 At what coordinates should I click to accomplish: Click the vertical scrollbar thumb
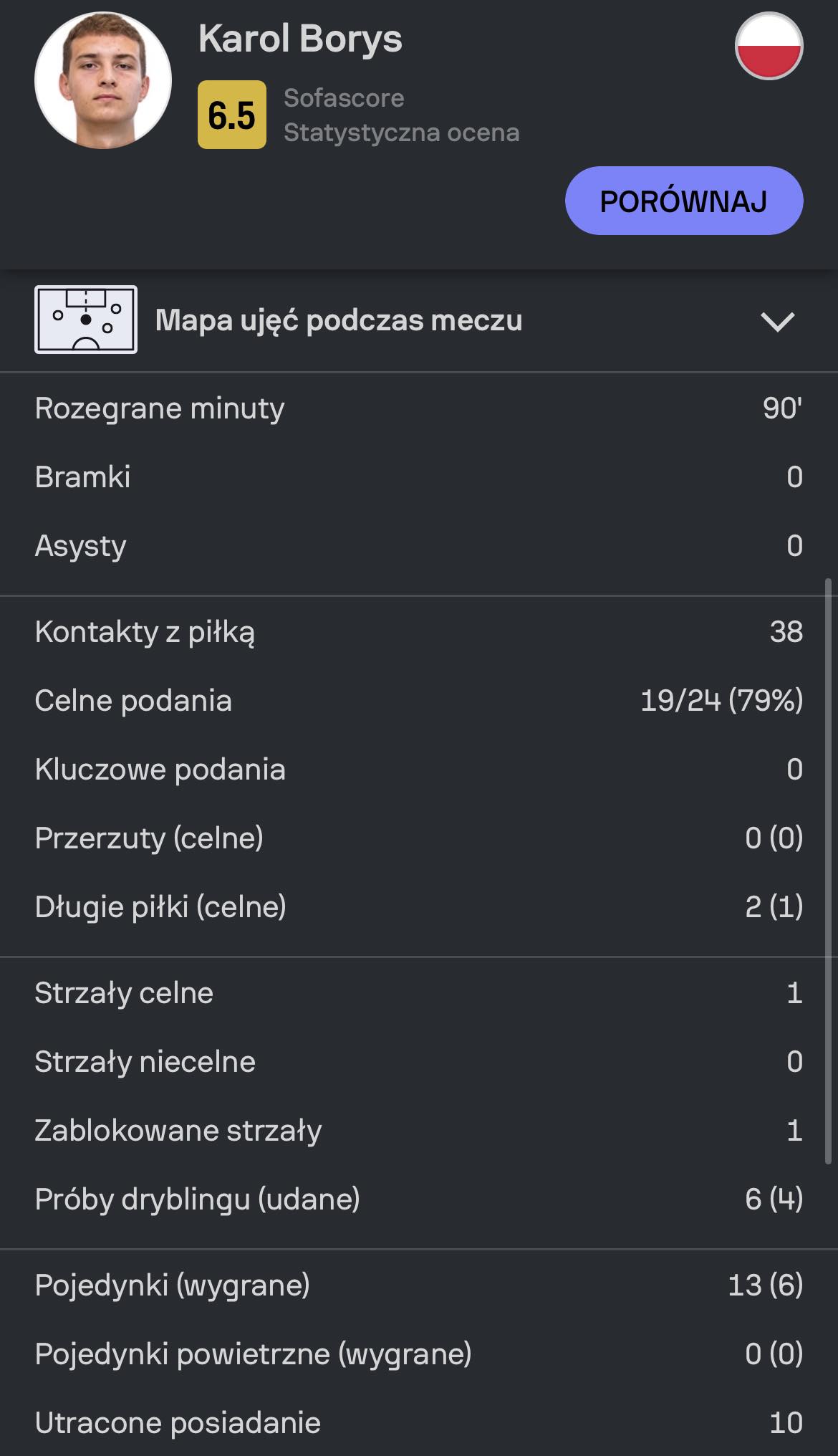829,871
